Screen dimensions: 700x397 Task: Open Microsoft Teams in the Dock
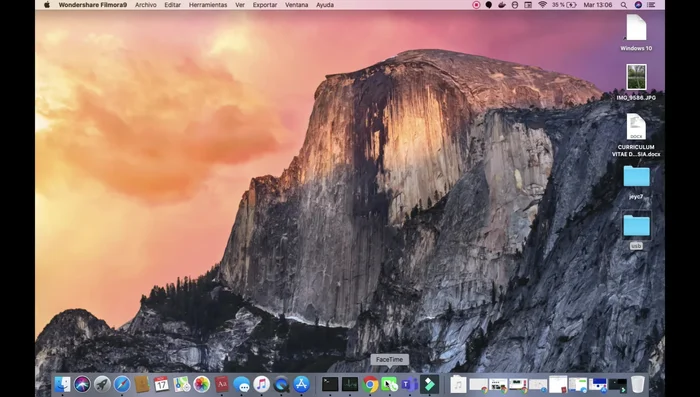coord(409,384)
